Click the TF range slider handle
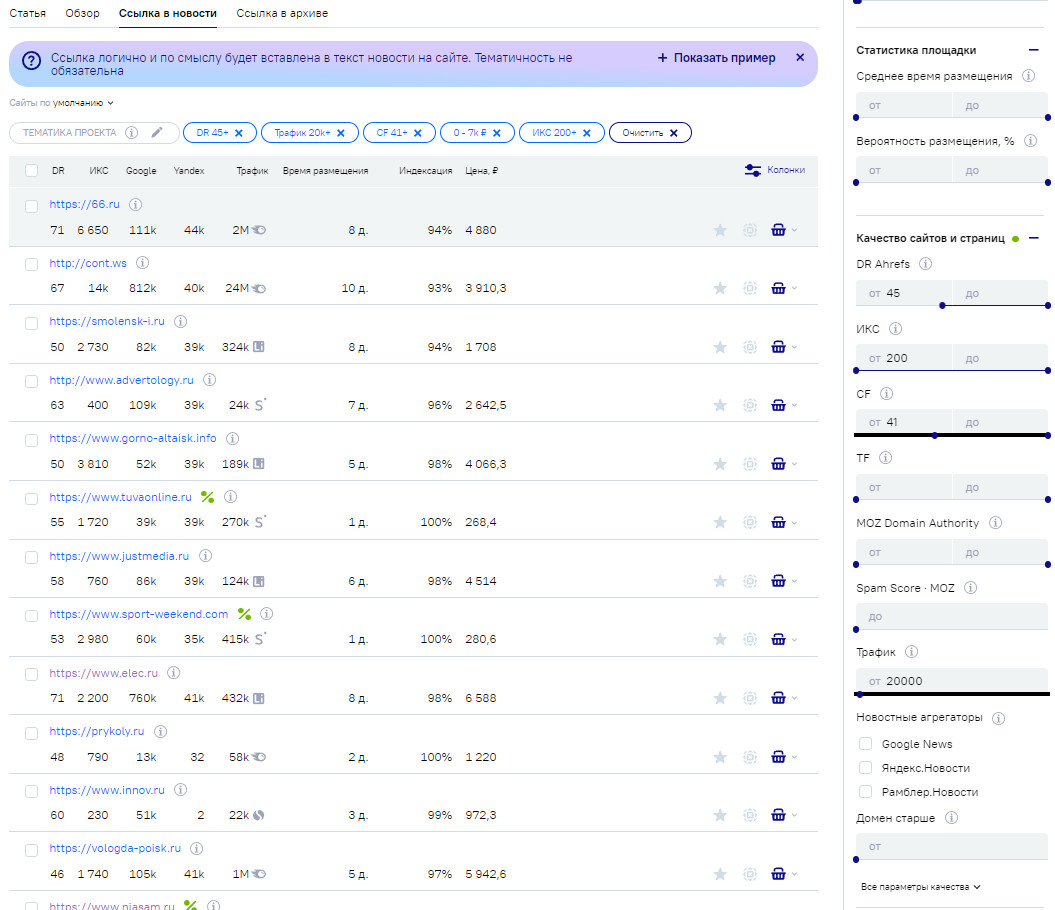Image resolution: width=1055 pixels, height=910 pixels. coord(856,499)
